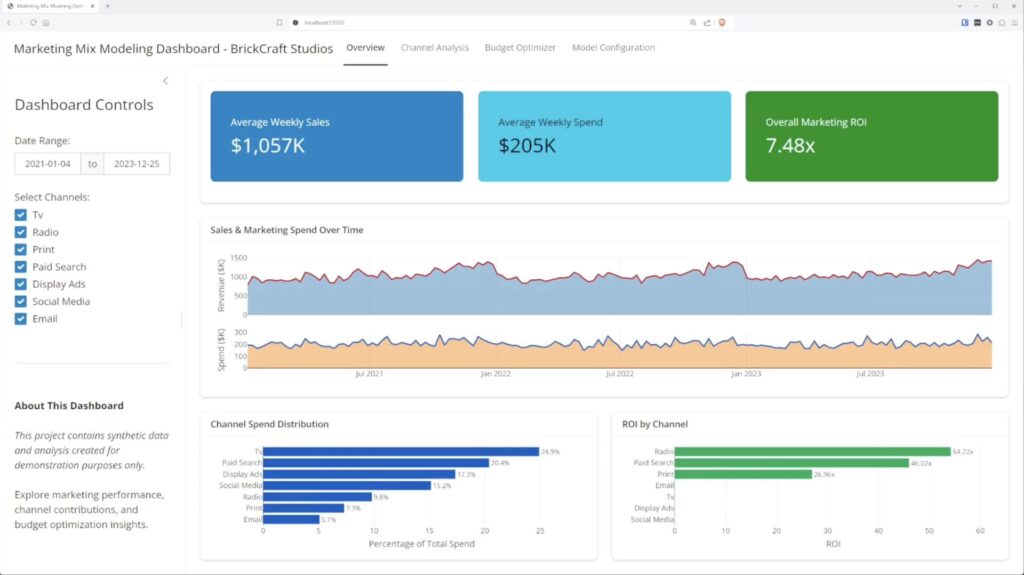
Task: Open the Budget Optimizer tab
Action: tap(520, 48)
